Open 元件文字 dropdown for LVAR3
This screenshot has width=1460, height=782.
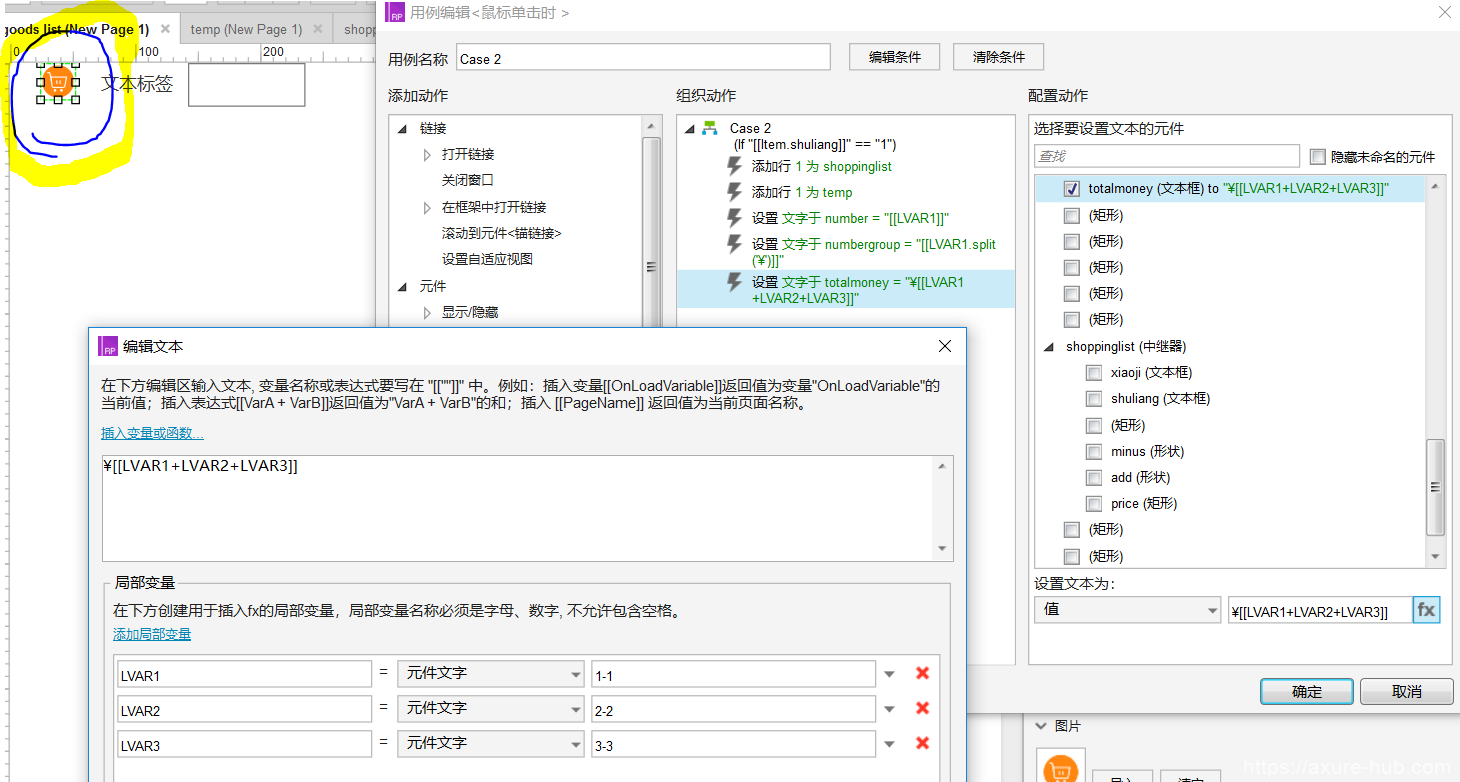[x=490, y=744]
